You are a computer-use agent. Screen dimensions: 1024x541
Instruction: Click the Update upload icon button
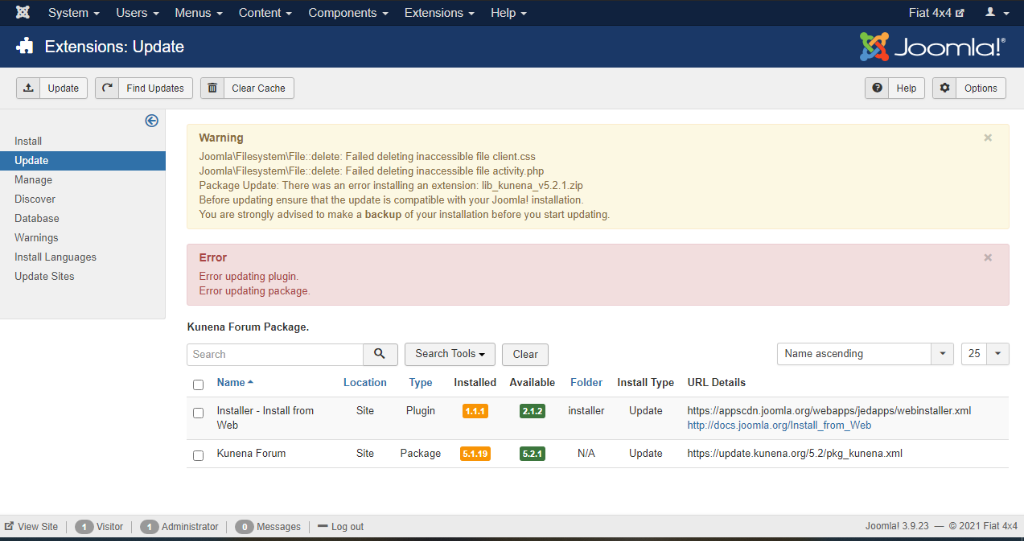(x=28, y=88)
